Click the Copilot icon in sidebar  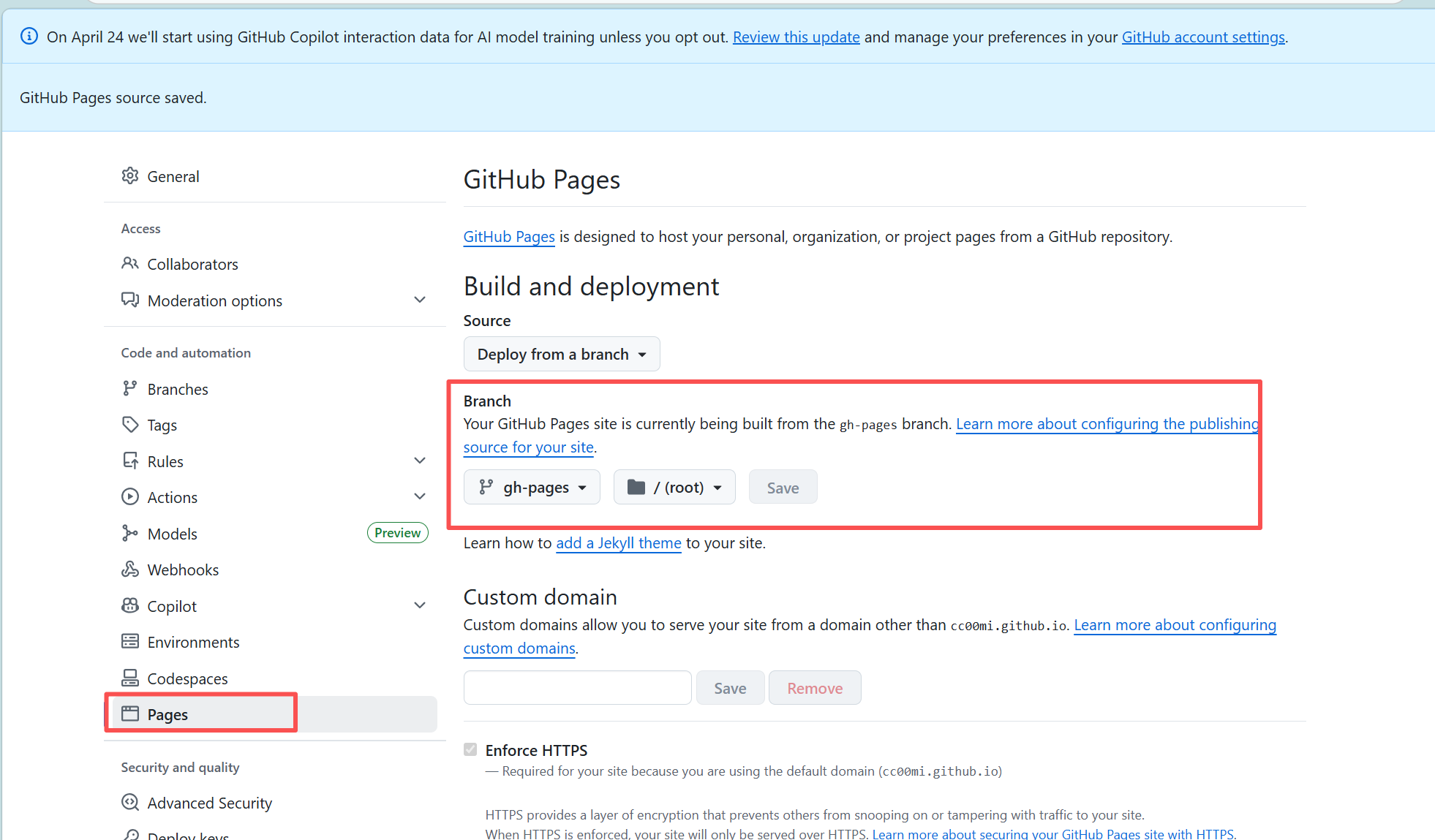pos(130,605)
